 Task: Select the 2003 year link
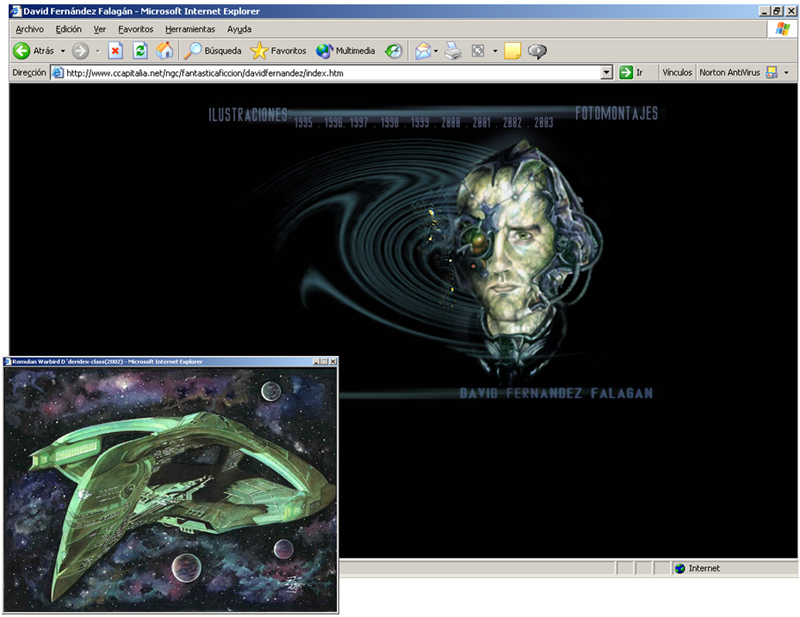pyautogui.click(x=543, y=122)
